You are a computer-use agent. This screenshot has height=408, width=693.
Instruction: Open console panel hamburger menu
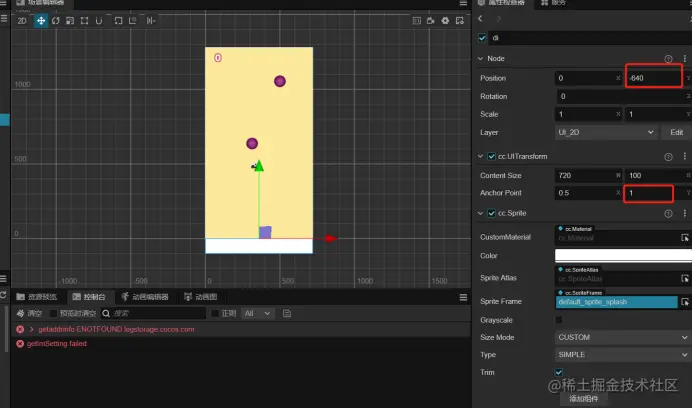(x=463, y=297)
